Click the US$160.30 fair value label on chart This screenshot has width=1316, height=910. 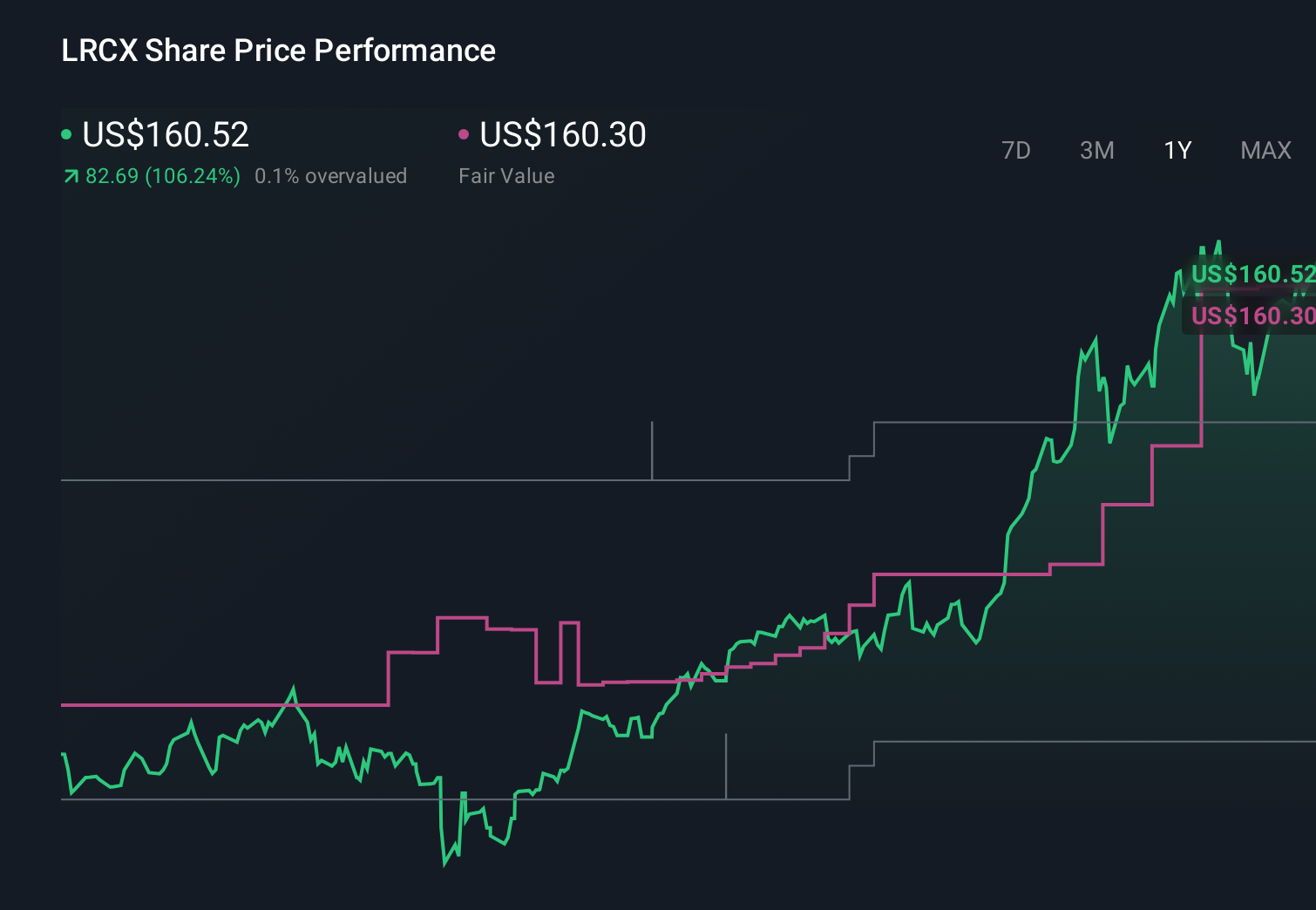tap(1252, 316)
